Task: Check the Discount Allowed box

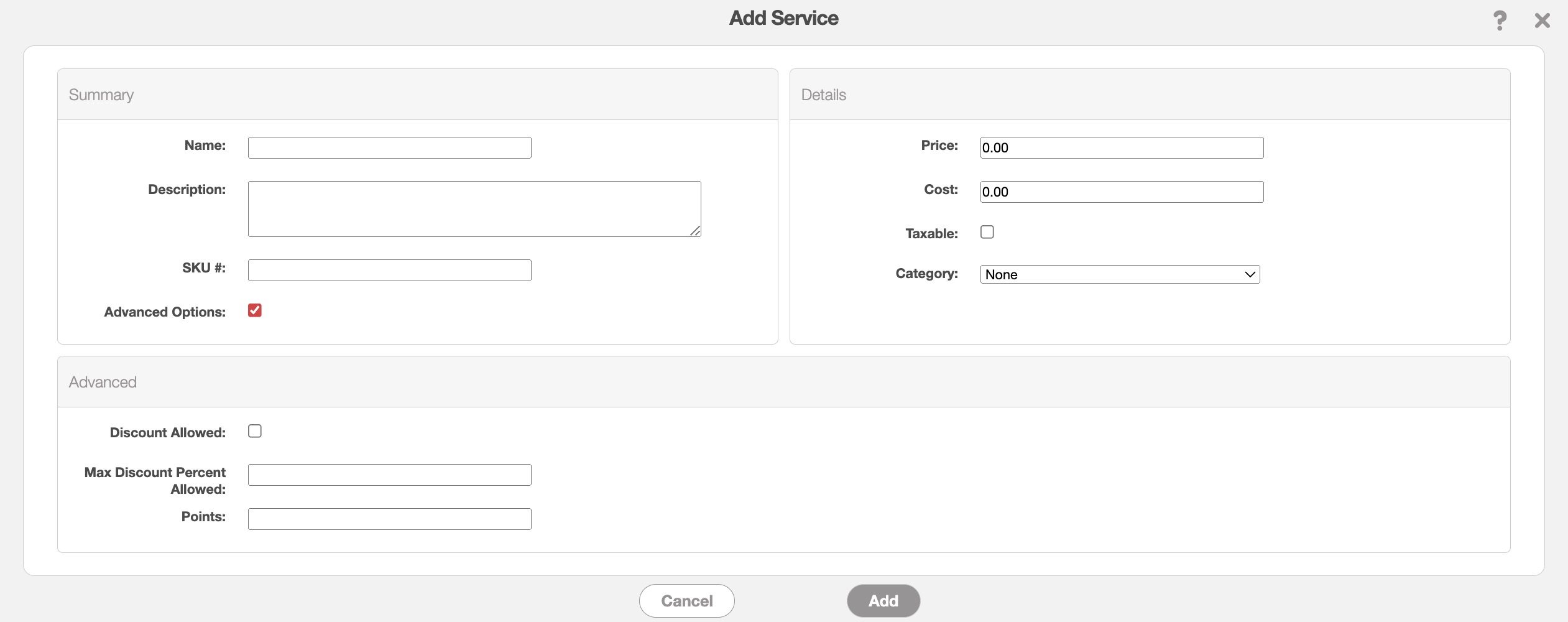Action: click(x=255, y=431)
